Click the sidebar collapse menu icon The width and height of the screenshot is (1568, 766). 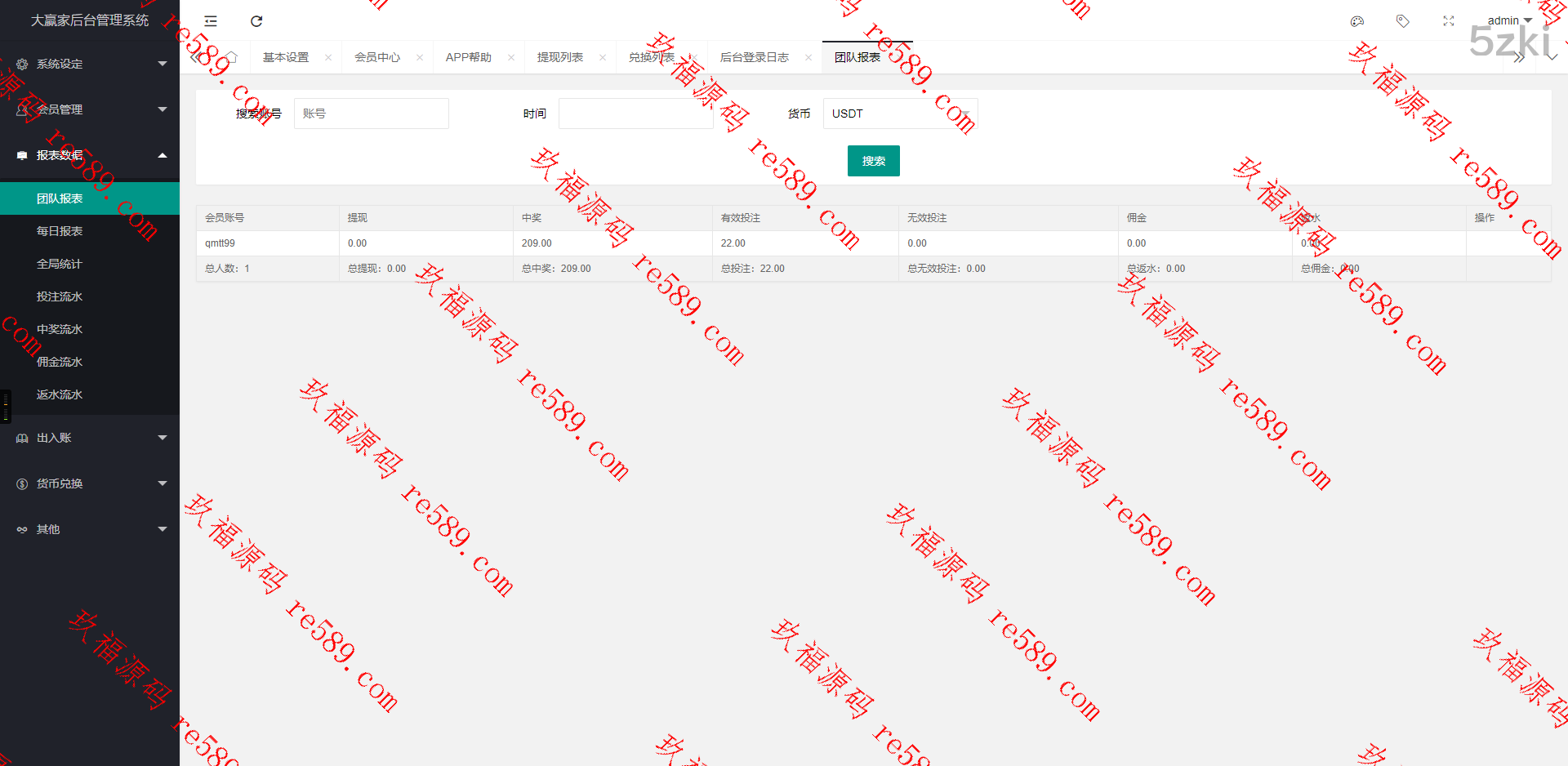pos(211,21)
